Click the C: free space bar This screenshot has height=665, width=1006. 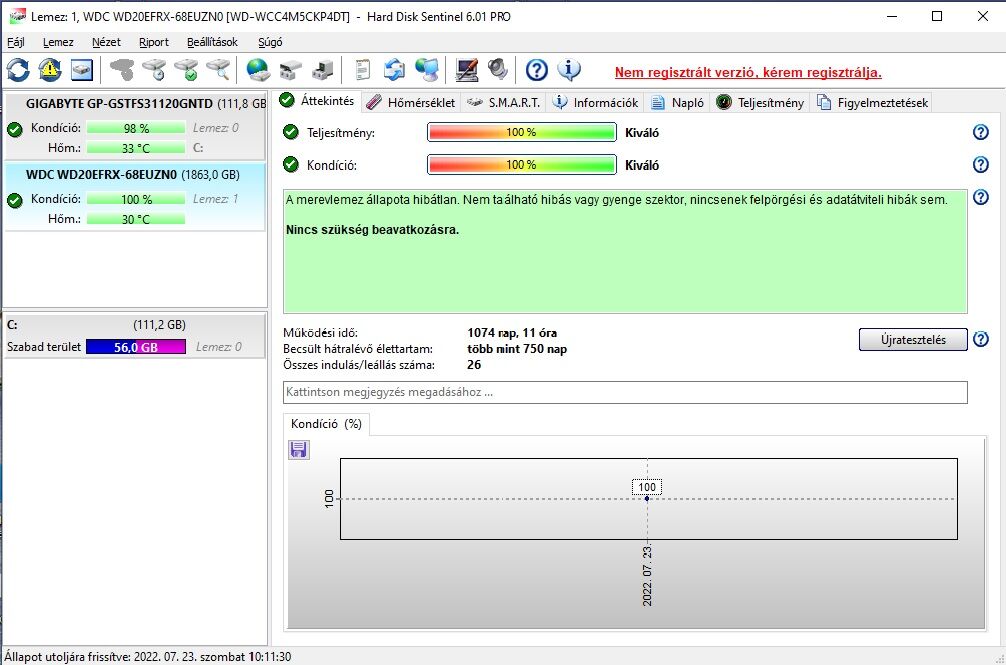(136, 347)
